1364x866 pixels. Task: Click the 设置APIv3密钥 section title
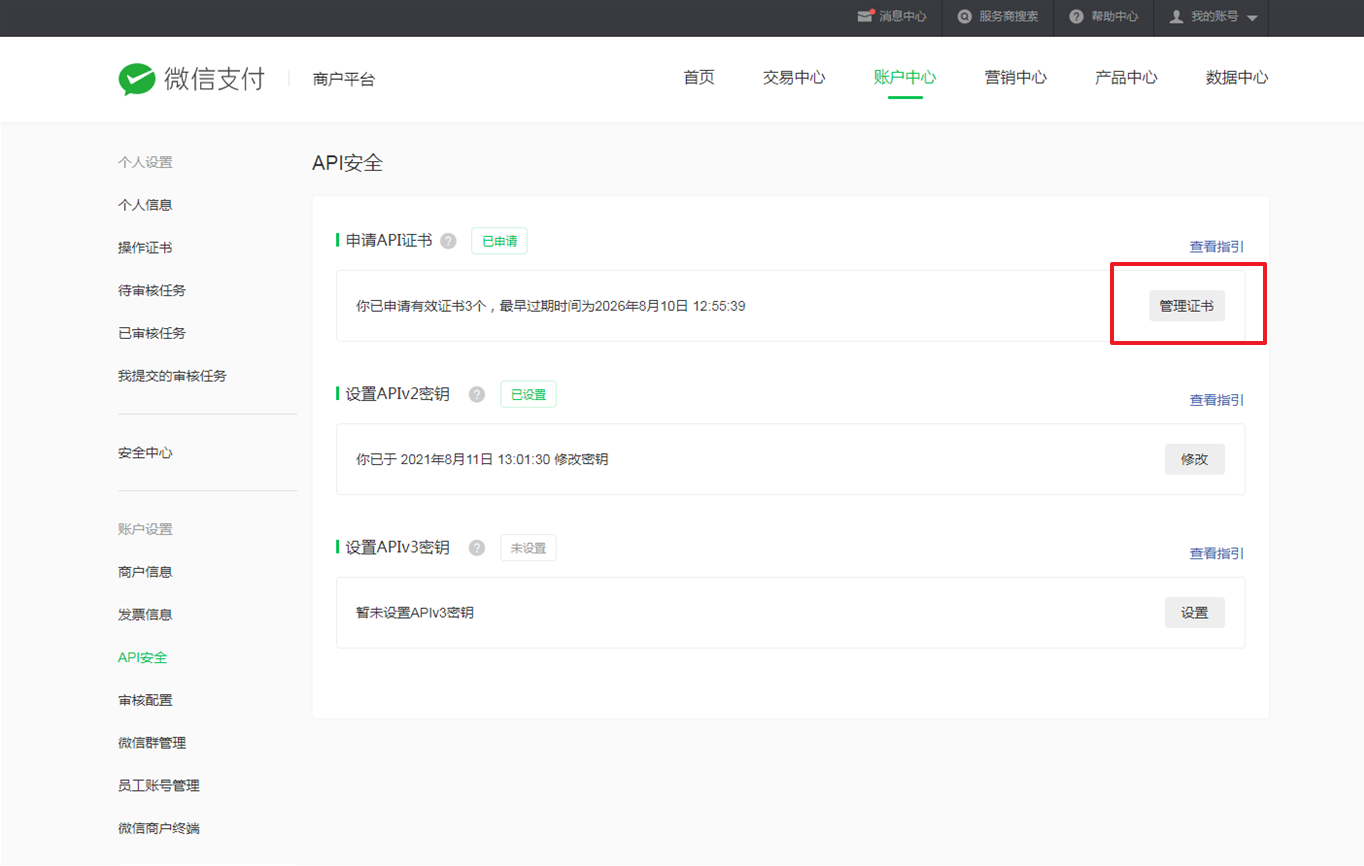click(x=398, y=547)
